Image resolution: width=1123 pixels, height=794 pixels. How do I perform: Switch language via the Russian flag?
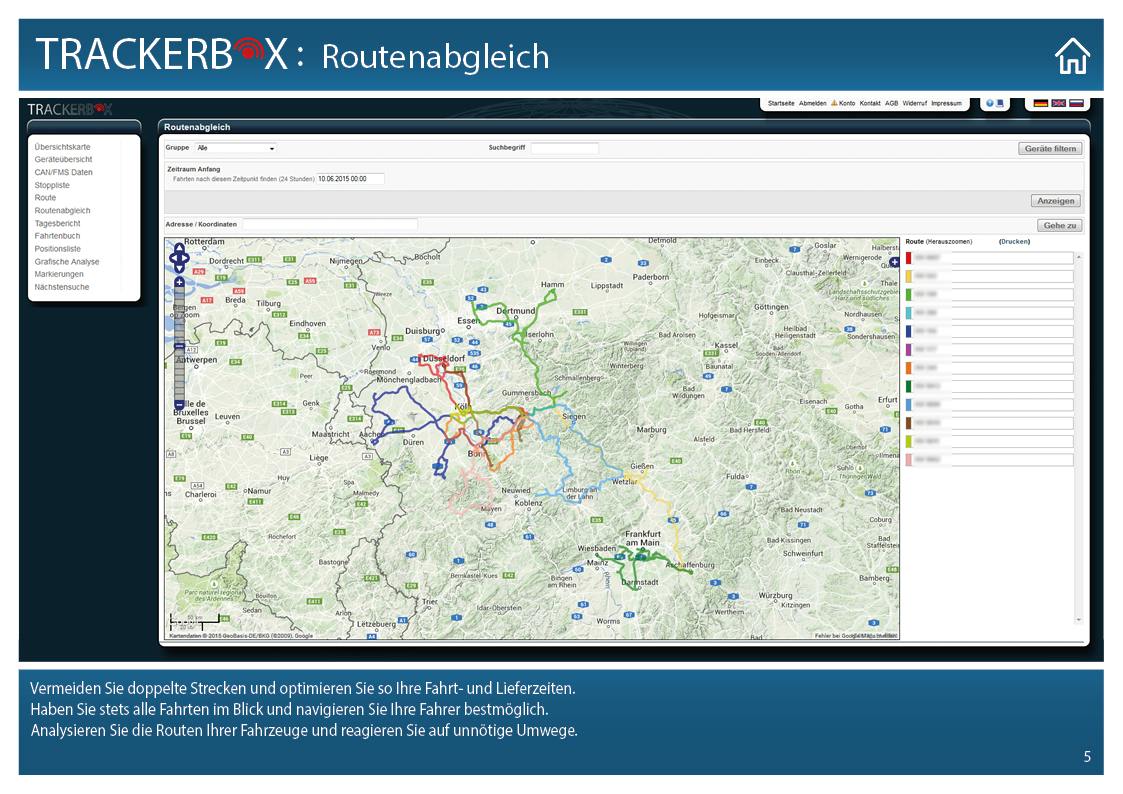[x=1076, y=103]
